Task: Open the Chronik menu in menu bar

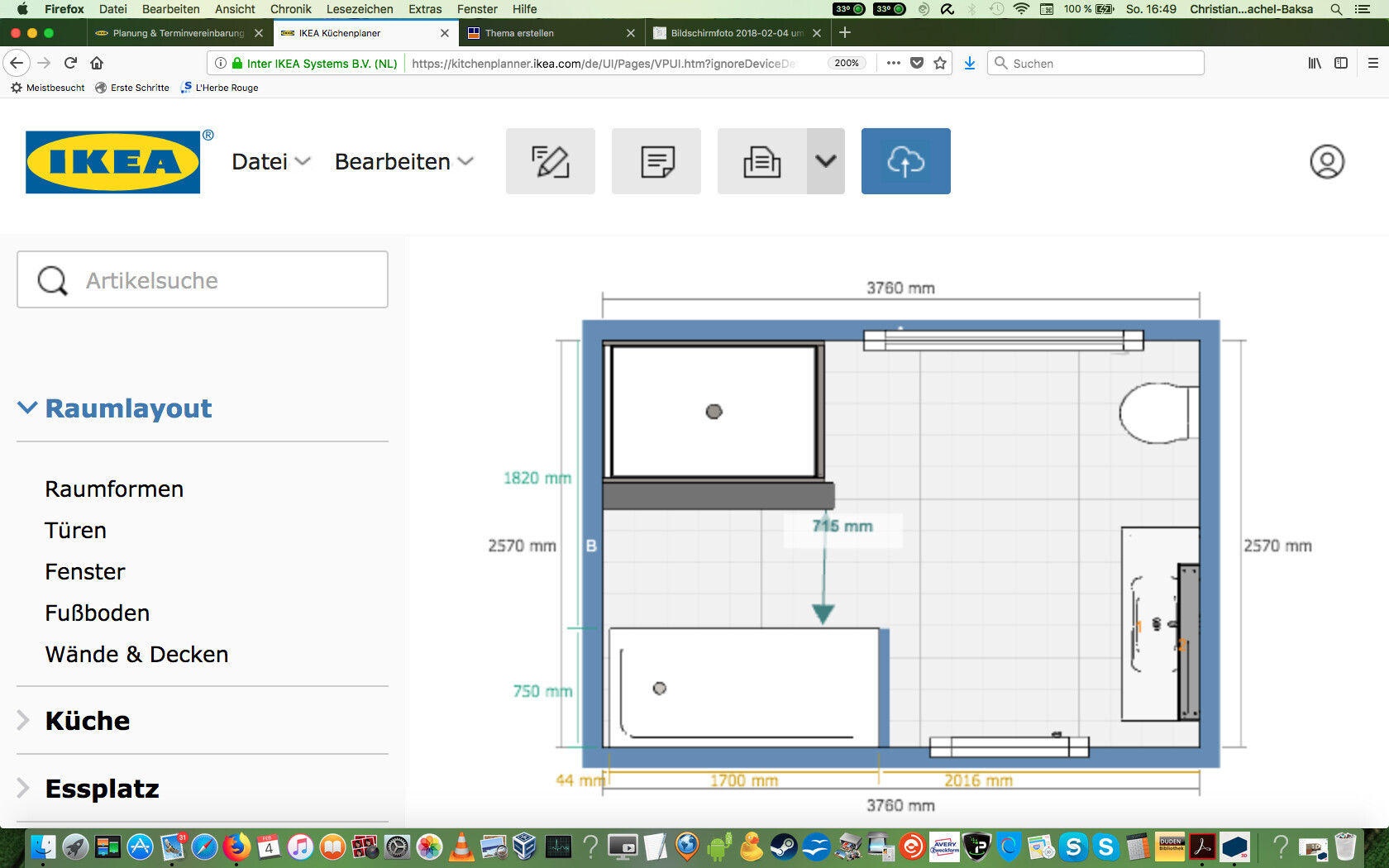Action: [290, 9]
